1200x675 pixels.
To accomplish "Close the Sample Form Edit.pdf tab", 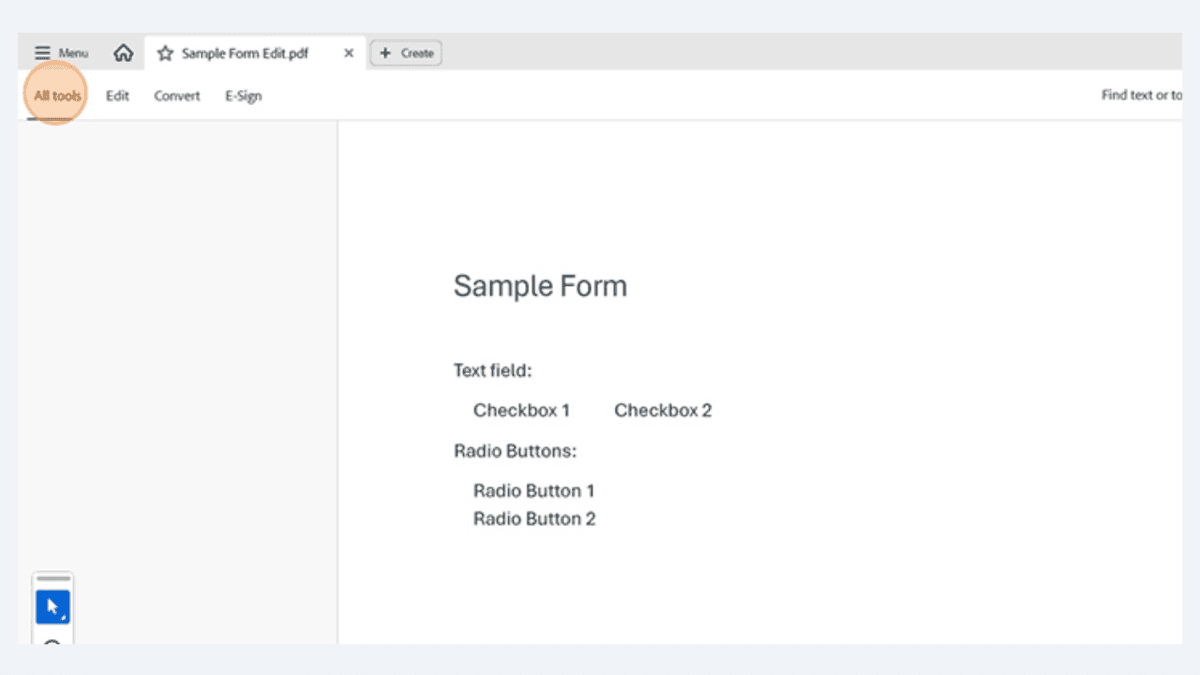I will click(348, 53).
